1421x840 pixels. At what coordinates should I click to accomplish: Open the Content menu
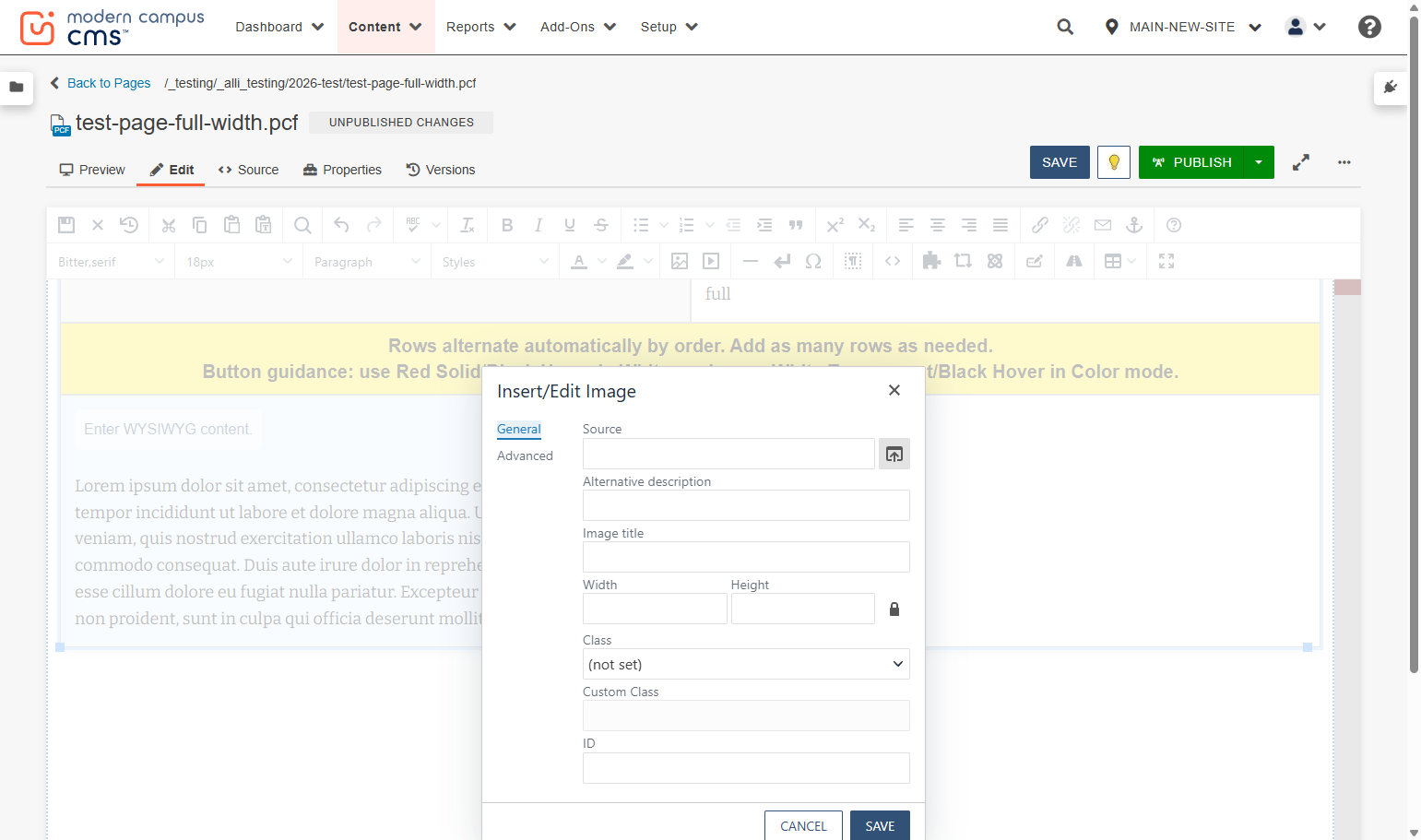point(385,27)
